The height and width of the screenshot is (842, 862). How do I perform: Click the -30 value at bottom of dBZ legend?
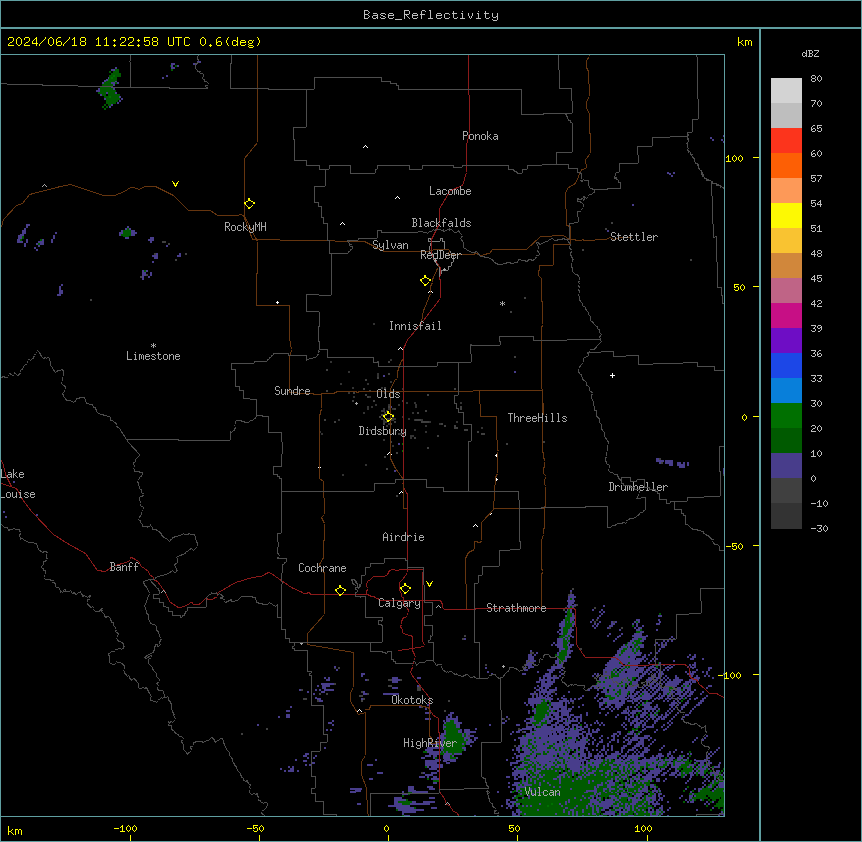819,528
